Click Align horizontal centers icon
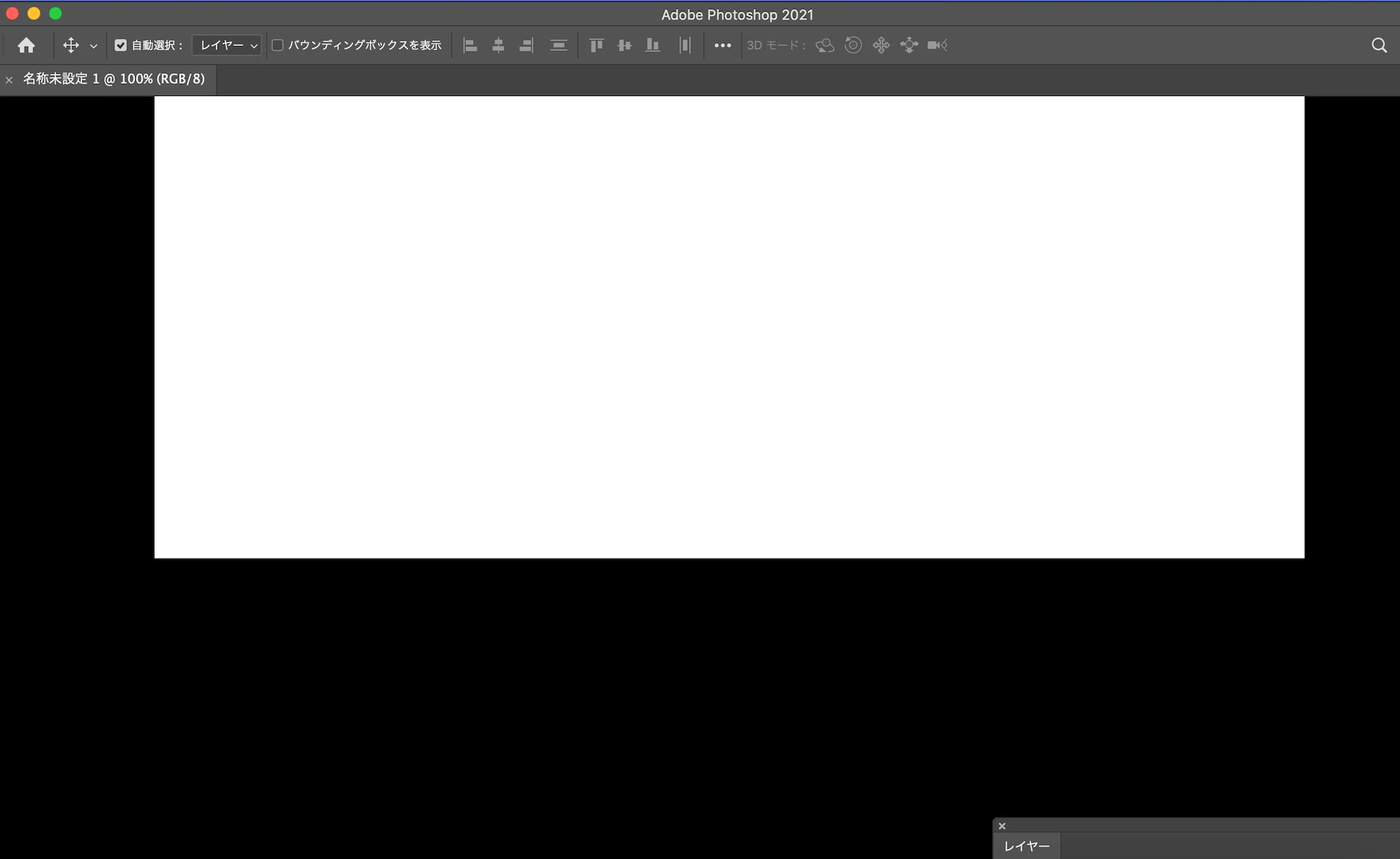Viewport: 1400px width, 859px height. click(x=498, y=45)
